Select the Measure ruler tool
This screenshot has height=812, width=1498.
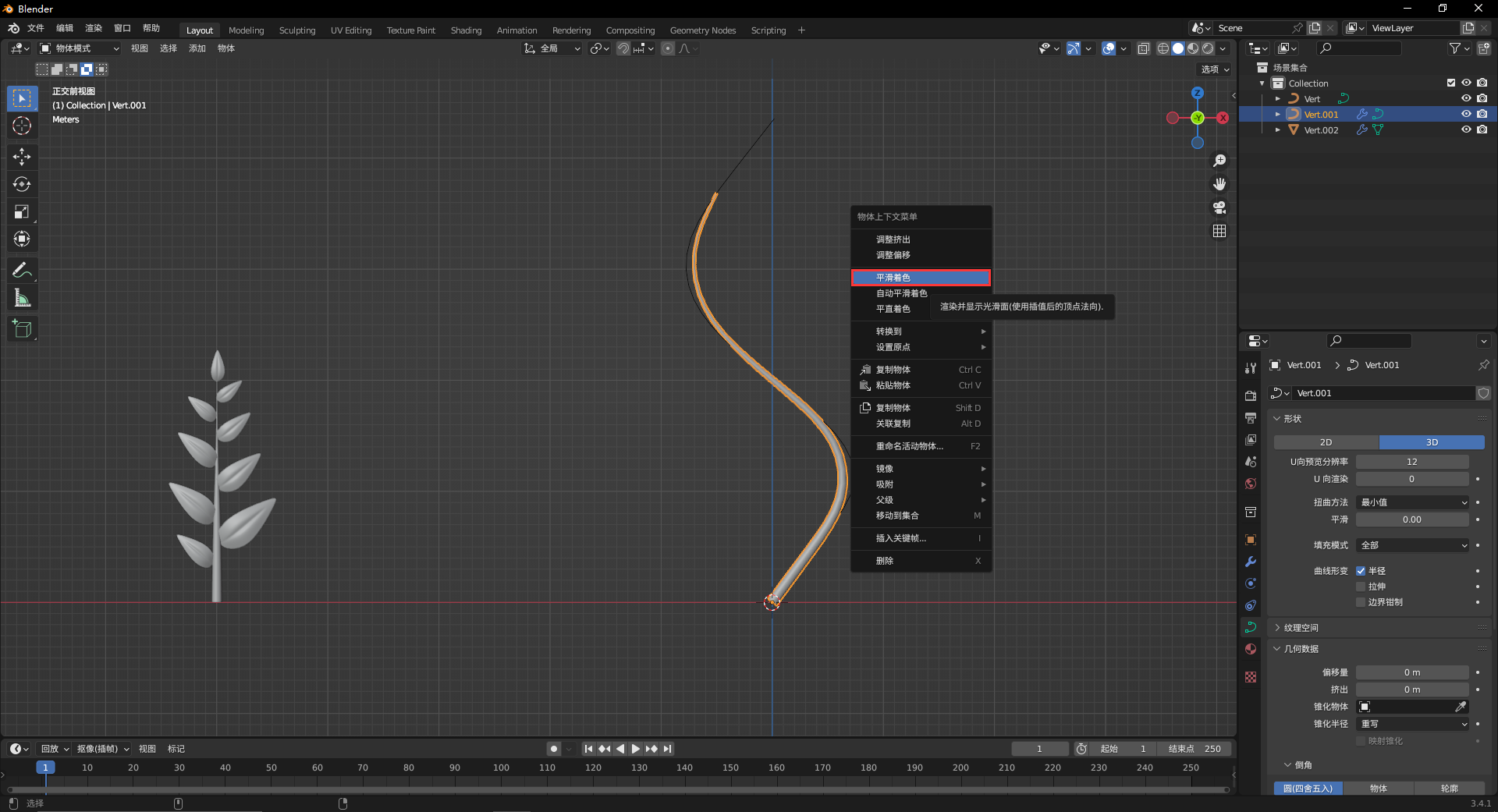(x=22, y=298)
